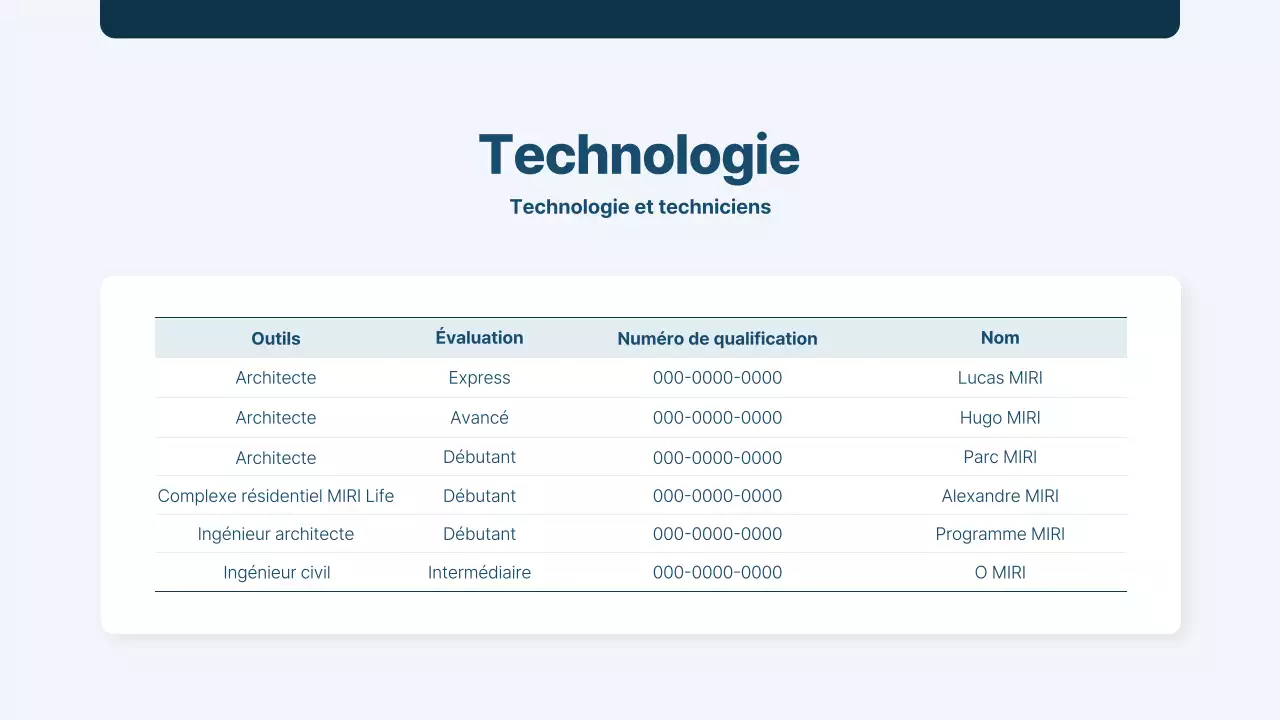
Task: Click "Débutant" in the Parc MIRI row
Action: (x=479, y=457)
